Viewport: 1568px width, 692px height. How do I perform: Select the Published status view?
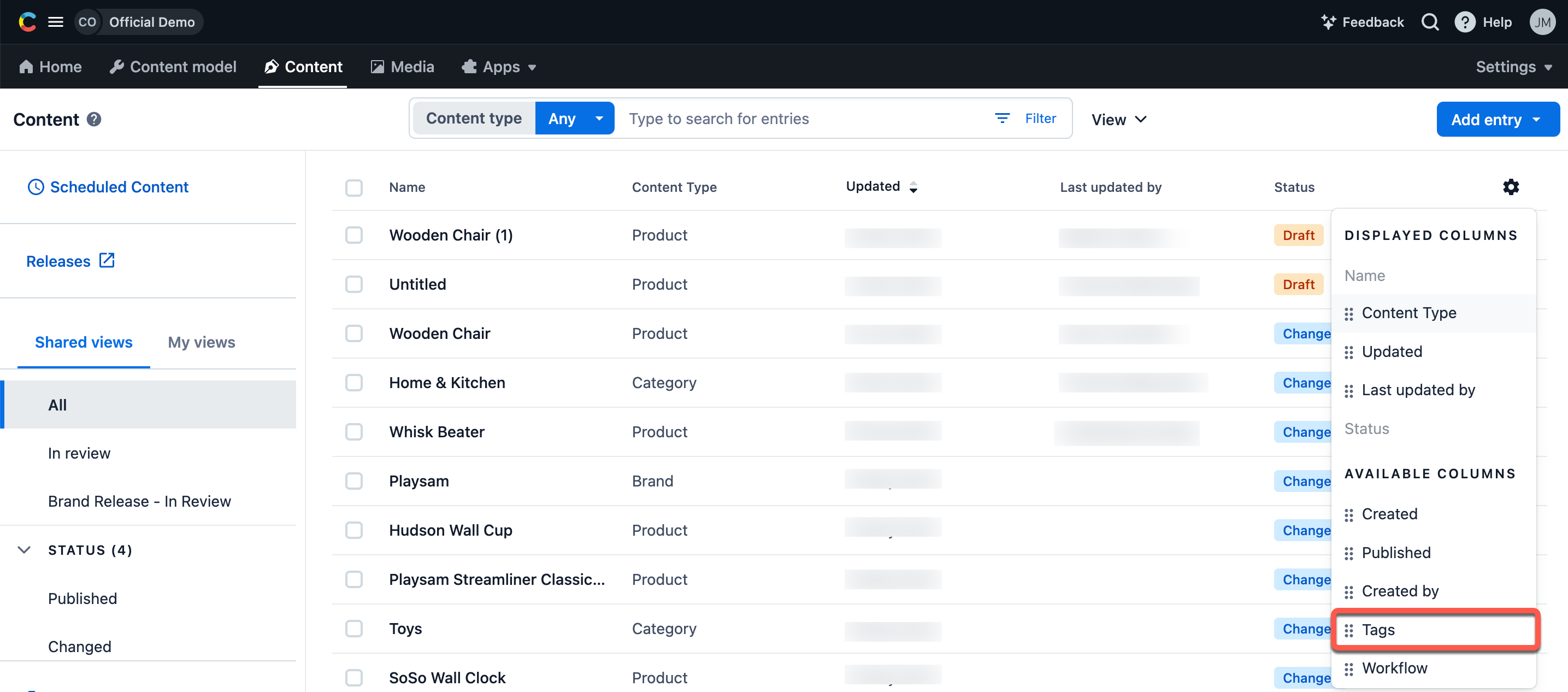point(83,599)
